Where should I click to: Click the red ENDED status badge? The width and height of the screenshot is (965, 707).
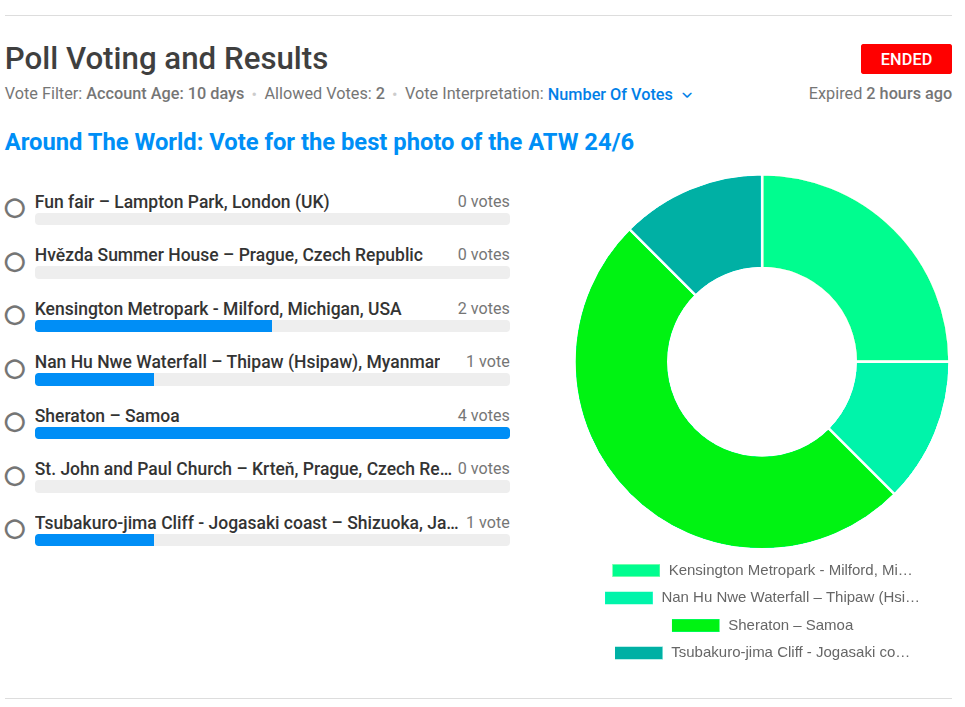point(906,59)
